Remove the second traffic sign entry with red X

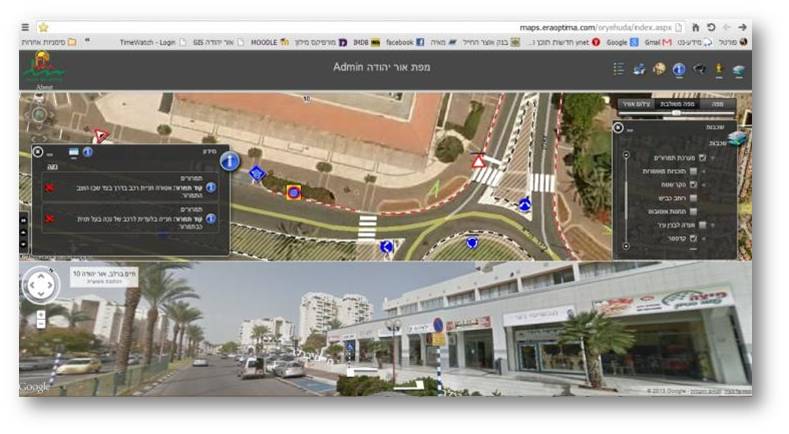pyautogui.click(x=49, y=218)
